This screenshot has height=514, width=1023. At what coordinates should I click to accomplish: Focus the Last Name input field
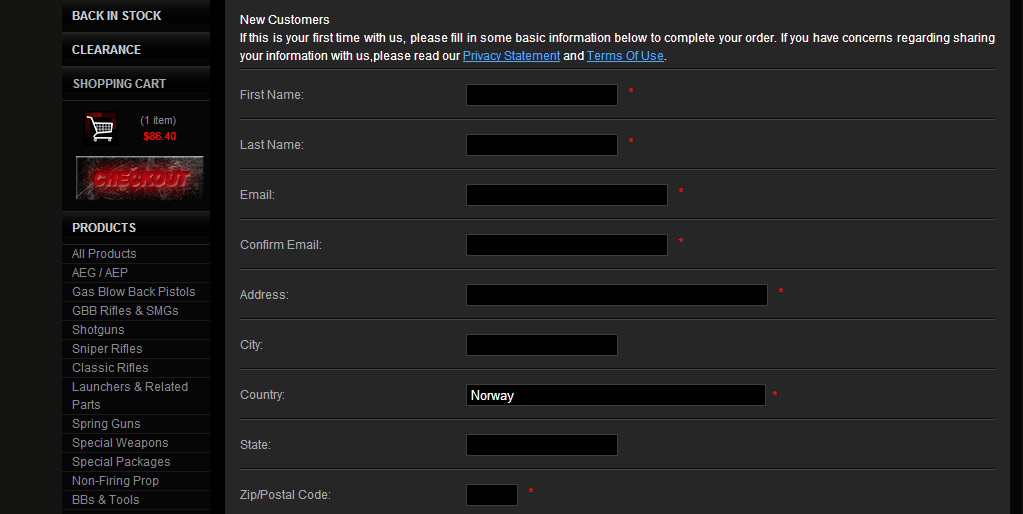point(542,145)
